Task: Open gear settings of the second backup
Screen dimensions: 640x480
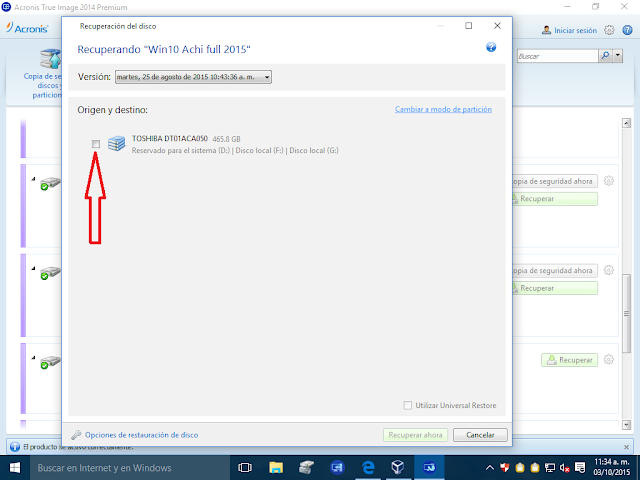Action: [609, 270]
